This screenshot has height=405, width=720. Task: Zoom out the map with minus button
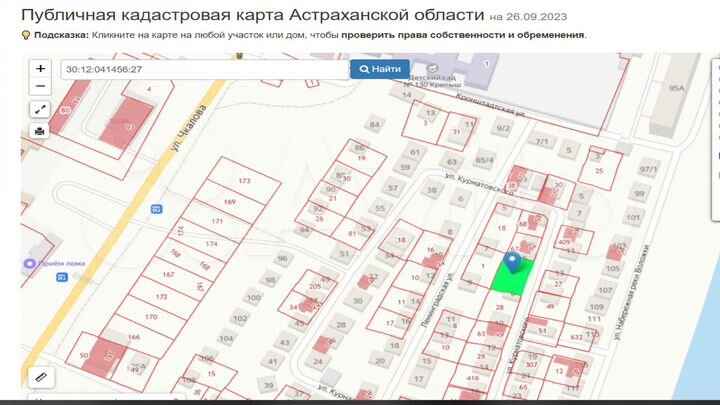(40, 86)
